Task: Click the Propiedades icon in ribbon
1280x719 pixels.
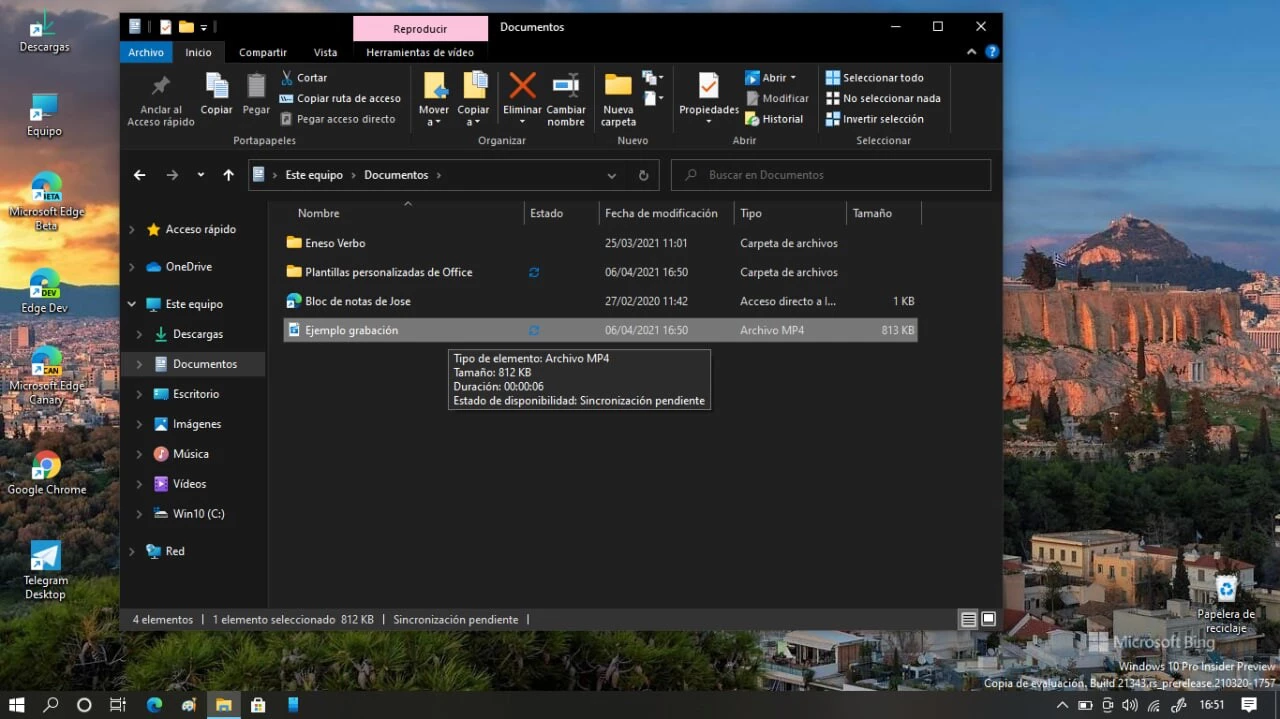Action: pyautogui.click(x=708, y=87)
